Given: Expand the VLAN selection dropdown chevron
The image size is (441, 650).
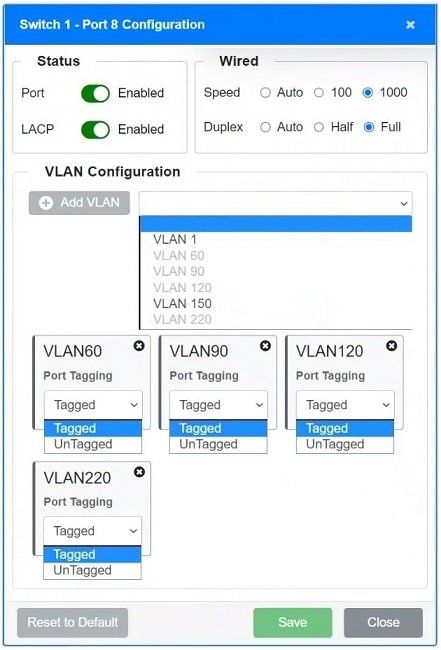Looking at the screenshot, I should point(403,203).
